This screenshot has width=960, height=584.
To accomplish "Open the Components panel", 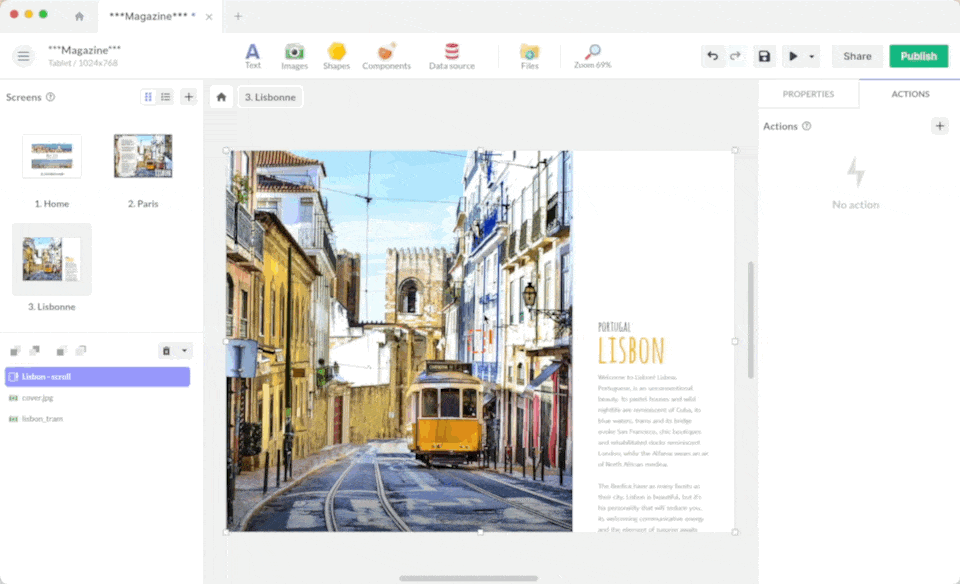I will click(x=386, y=56).
